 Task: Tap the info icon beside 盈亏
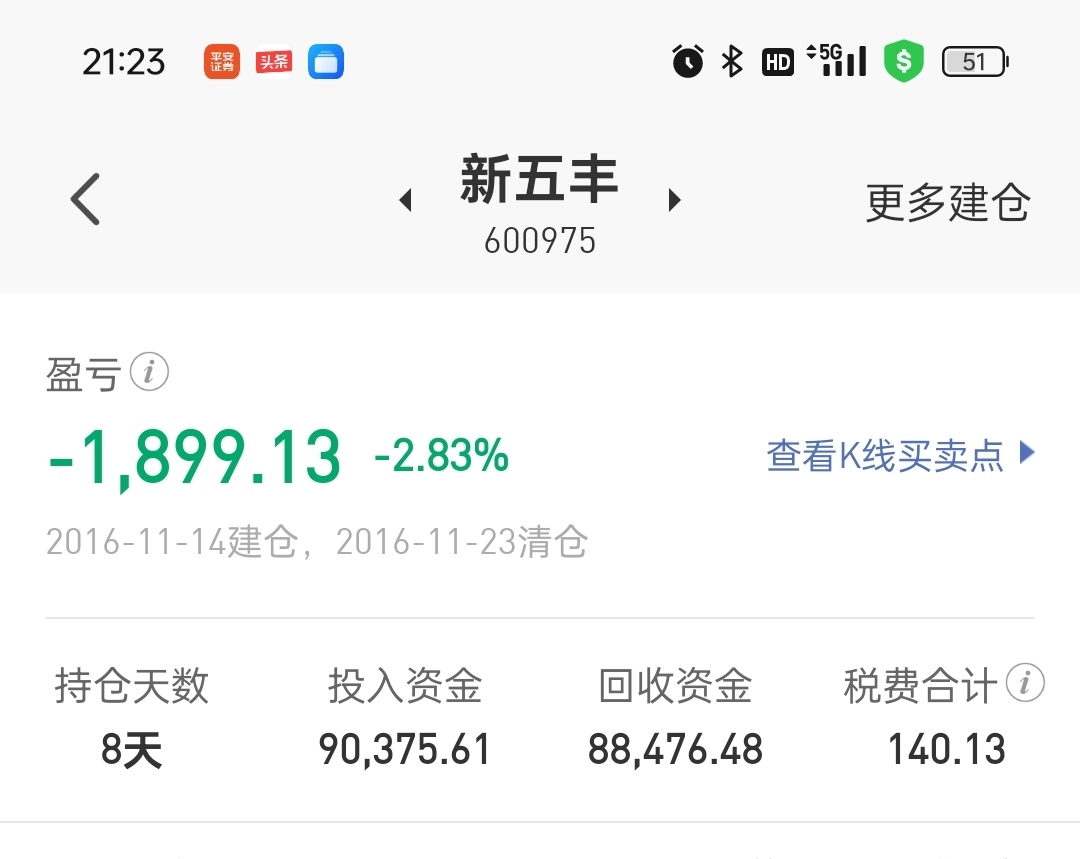[149, 372]
